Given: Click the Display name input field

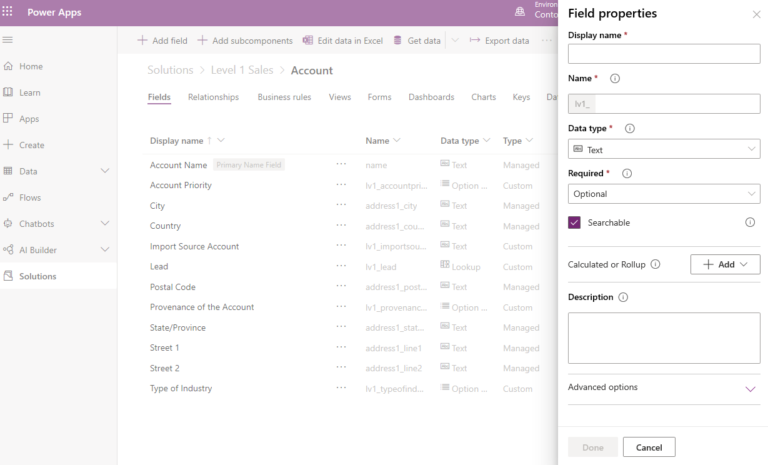Looking at the screenshot, I should 664,54.
